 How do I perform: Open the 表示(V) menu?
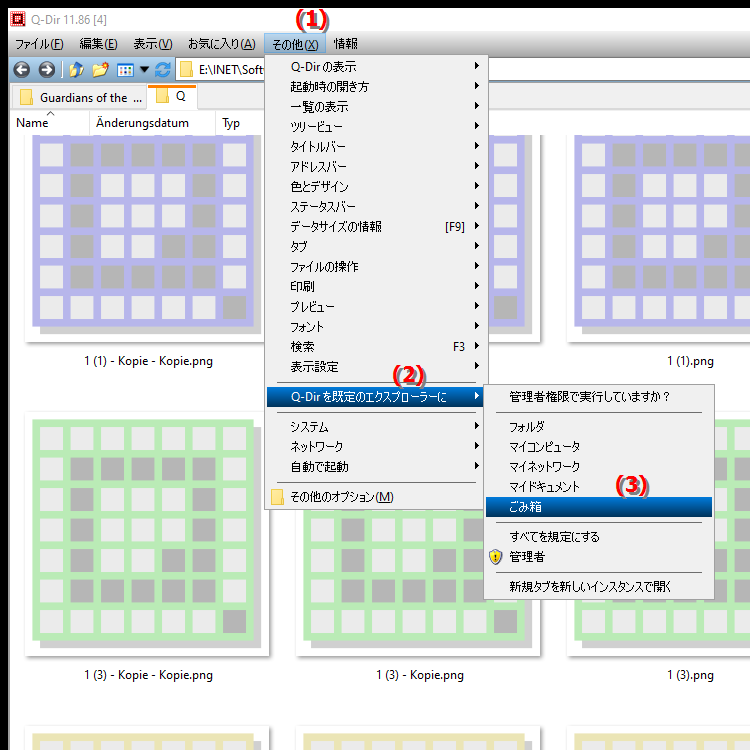153,44
